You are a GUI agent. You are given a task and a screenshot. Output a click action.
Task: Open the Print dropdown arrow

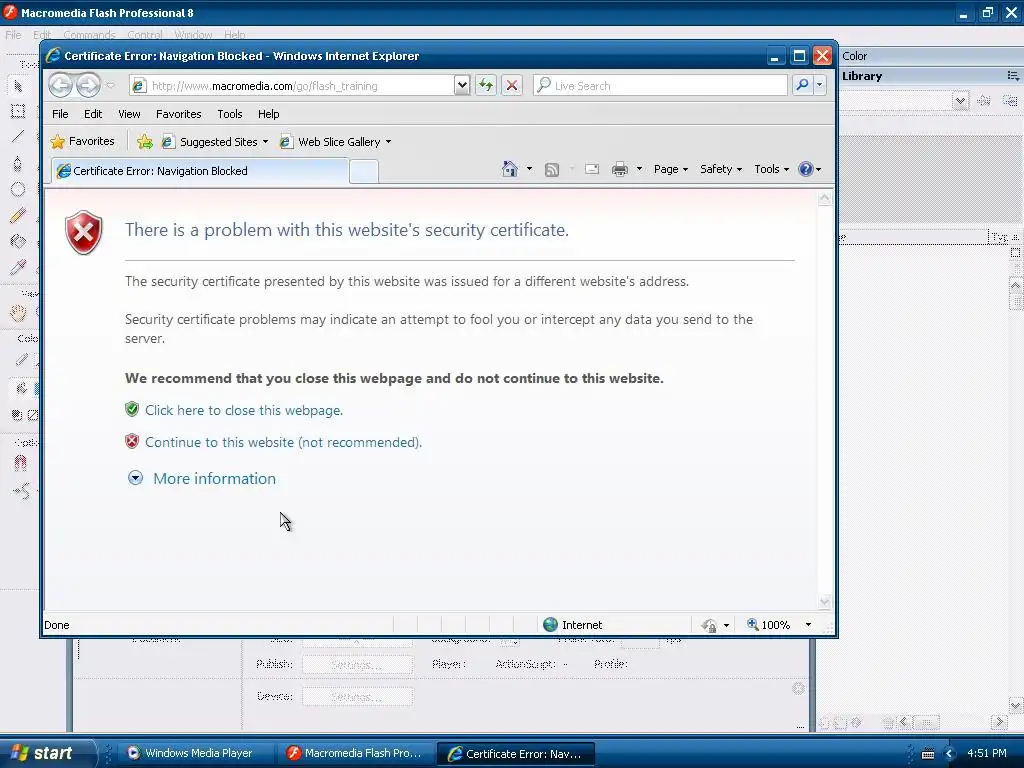click(639, 169)
